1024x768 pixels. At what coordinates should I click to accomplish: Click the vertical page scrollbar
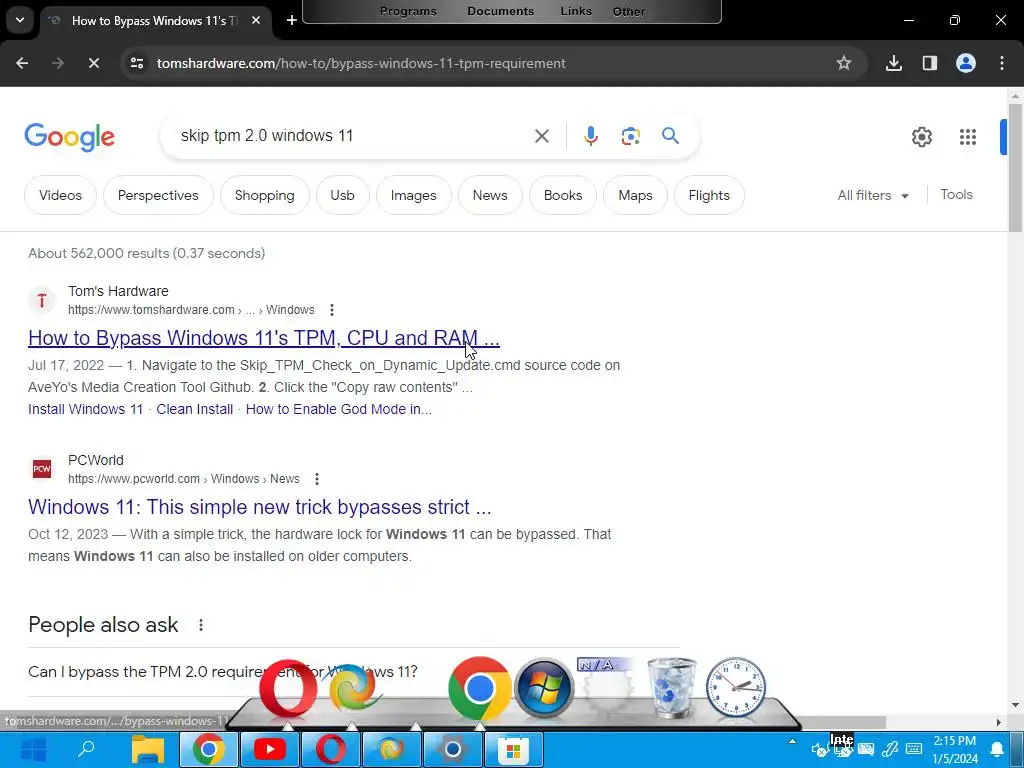coord(1015,167)
